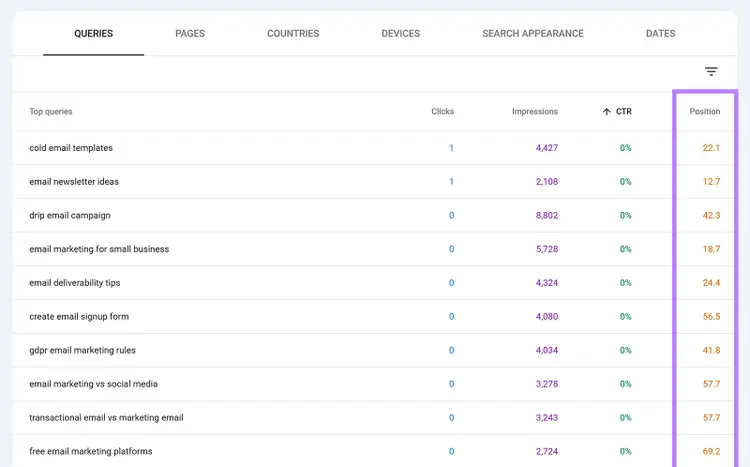Click the Top queries column header
750x467 pixels.
[x=51, y=111]
